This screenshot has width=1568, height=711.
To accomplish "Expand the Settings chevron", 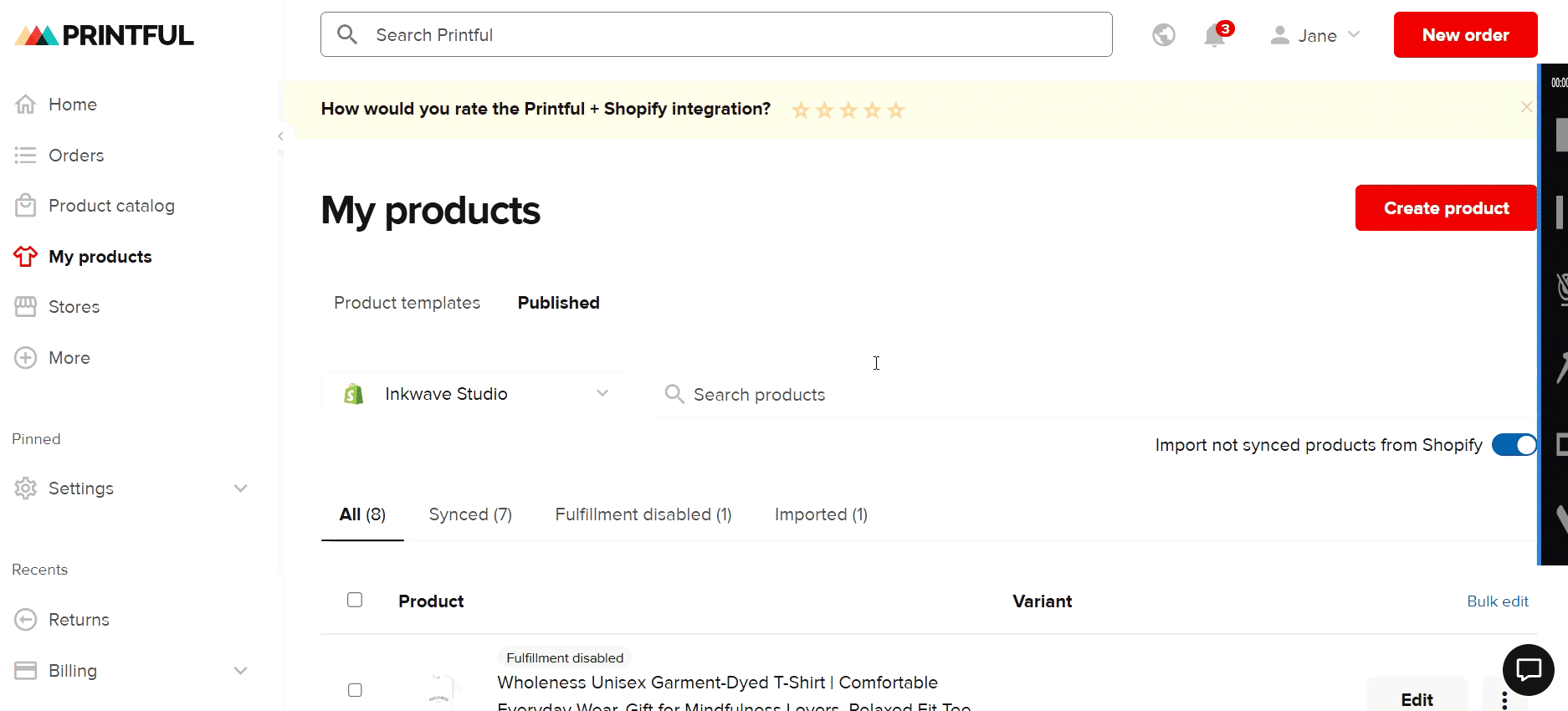I will point(241,488).
